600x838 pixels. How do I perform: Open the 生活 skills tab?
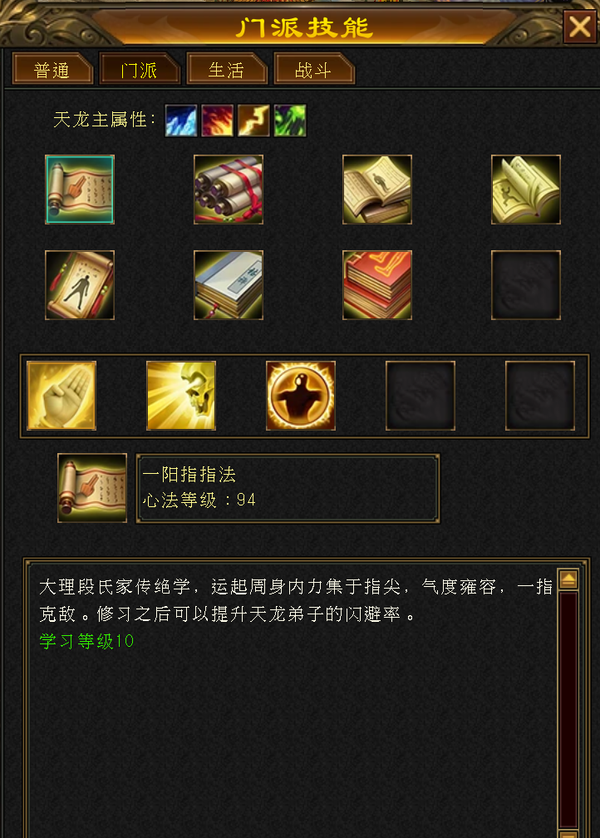tap(226, 69)
